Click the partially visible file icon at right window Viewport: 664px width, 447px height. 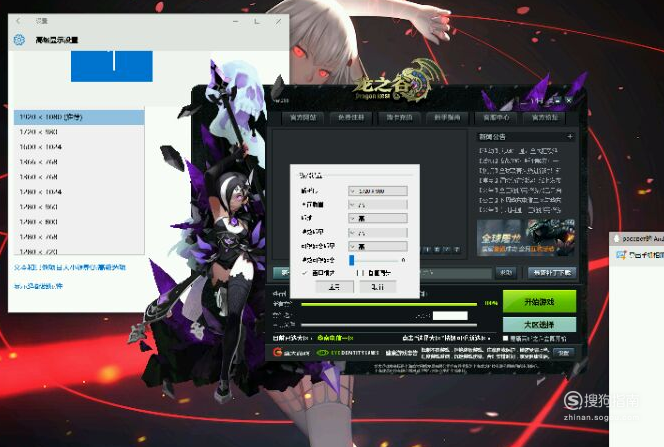[x=621, y=255]
